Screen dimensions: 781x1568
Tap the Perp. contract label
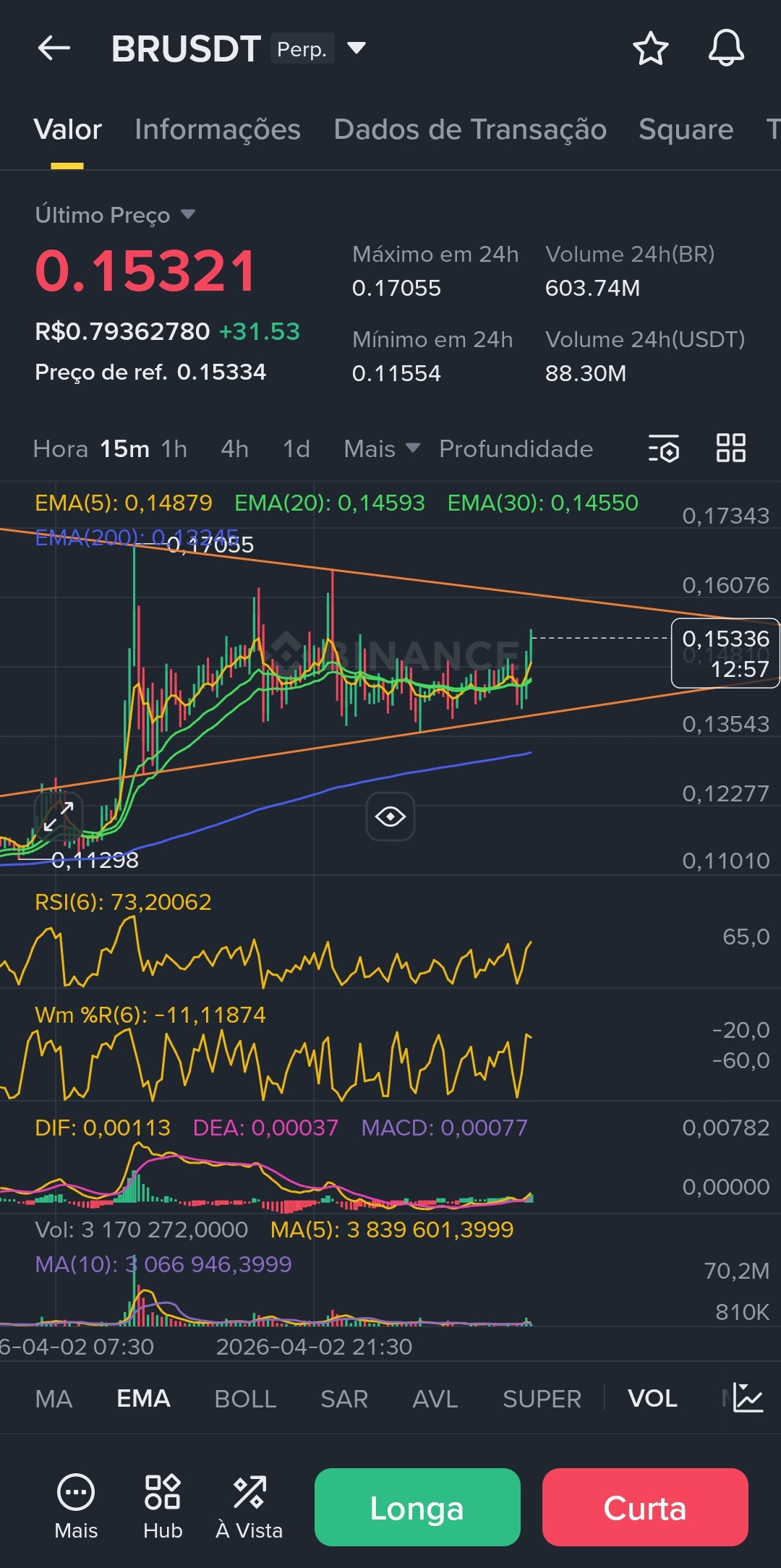click(x=302, y=48)
